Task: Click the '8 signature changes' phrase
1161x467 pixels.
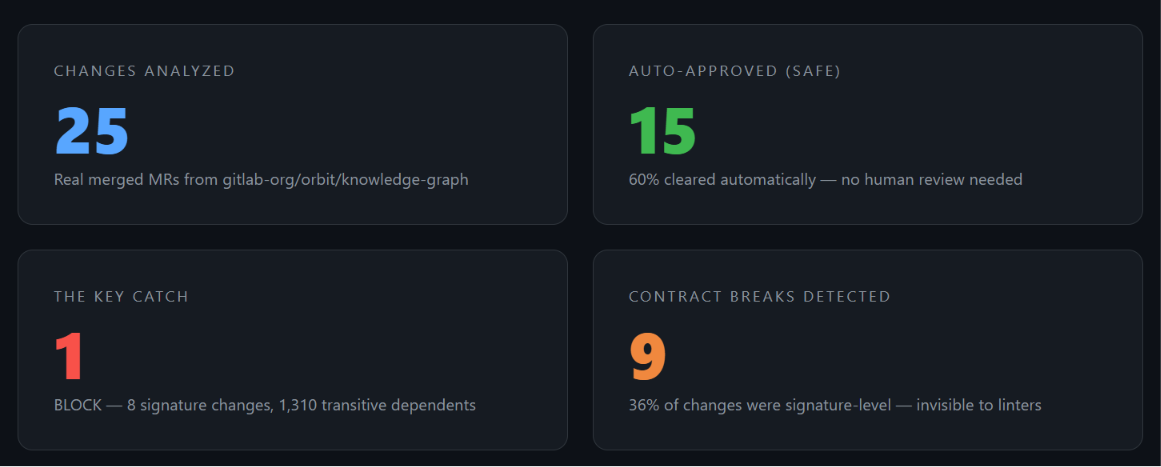Action: point(200,406)
